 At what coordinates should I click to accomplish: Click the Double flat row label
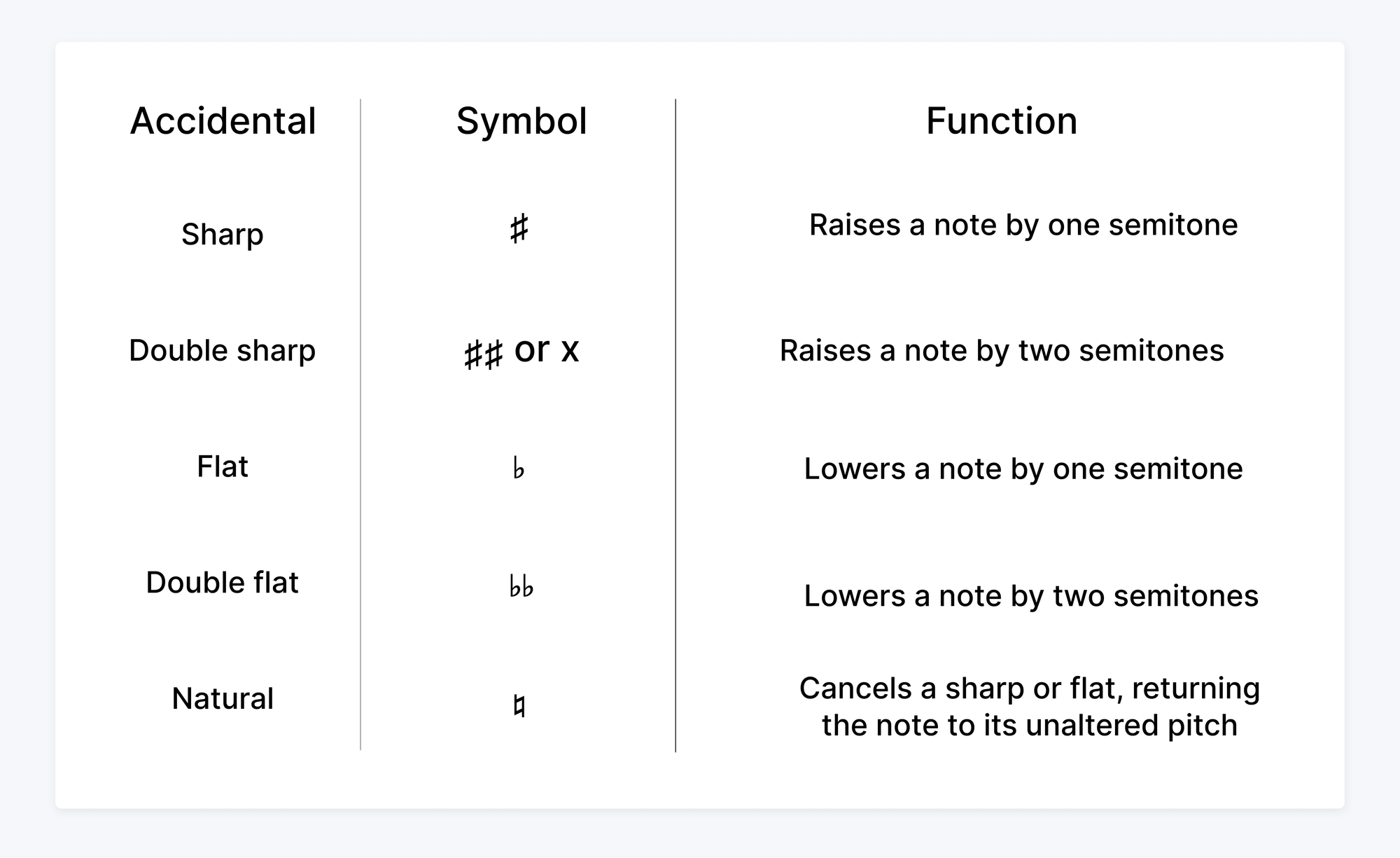coord(223,583)
